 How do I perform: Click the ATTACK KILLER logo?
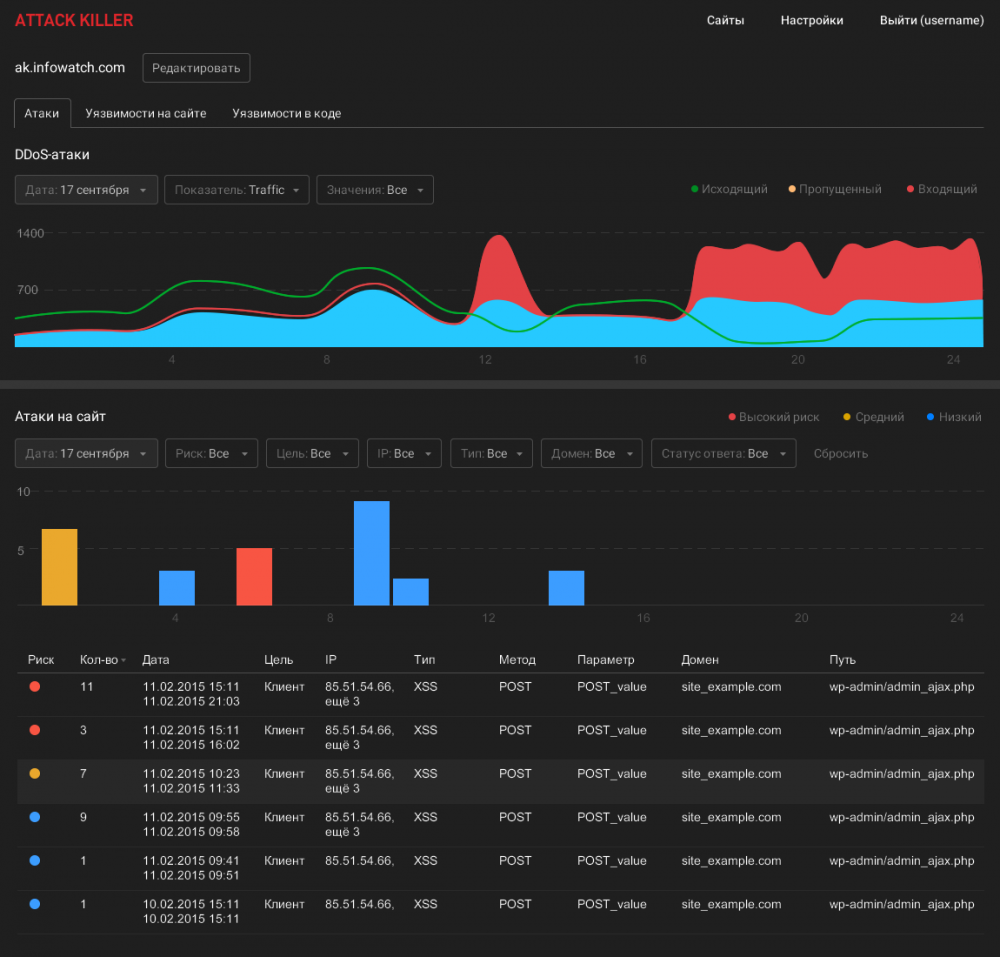[x=74, y=20]
